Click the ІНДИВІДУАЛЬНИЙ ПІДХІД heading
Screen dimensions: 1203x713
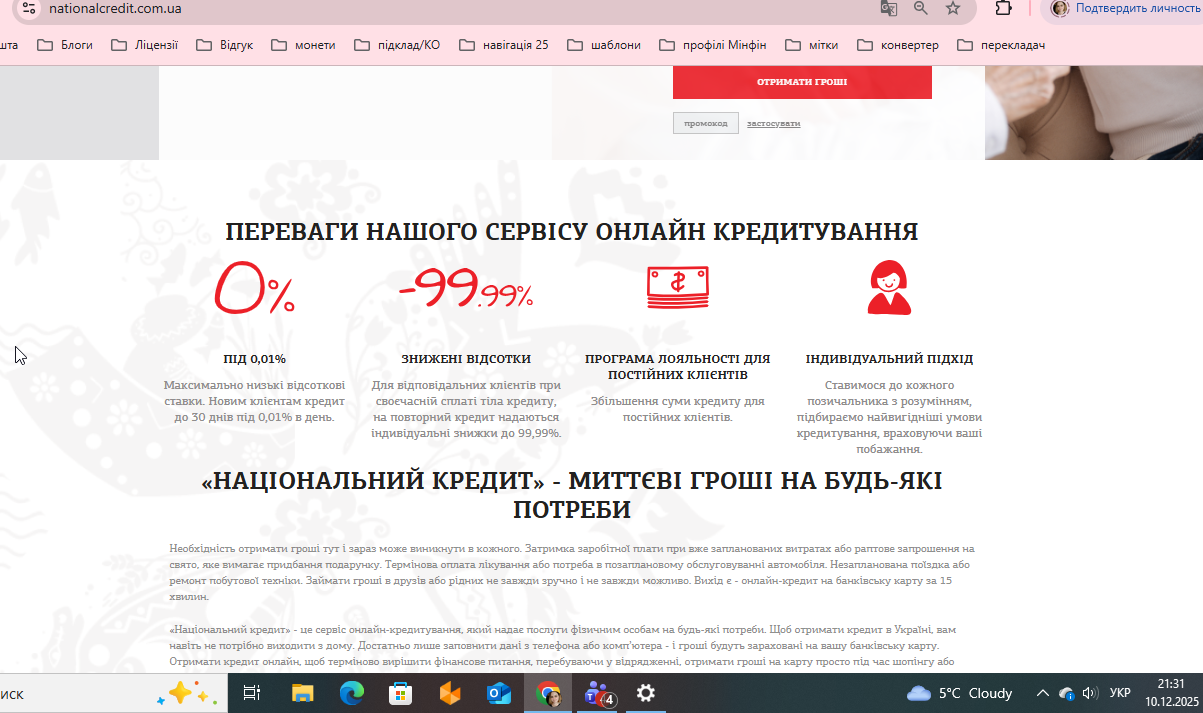tap(889, 359)
